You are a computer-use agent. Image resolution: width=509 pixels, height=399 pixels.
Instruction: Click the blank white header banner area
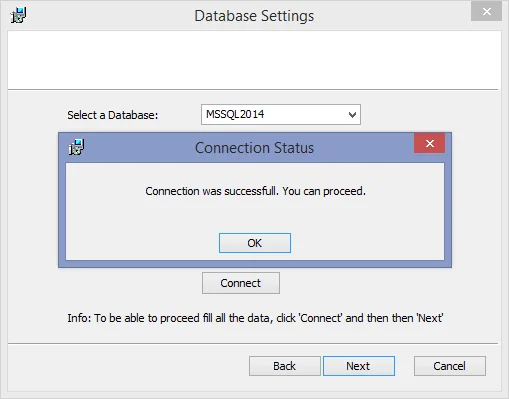point(254,60)
